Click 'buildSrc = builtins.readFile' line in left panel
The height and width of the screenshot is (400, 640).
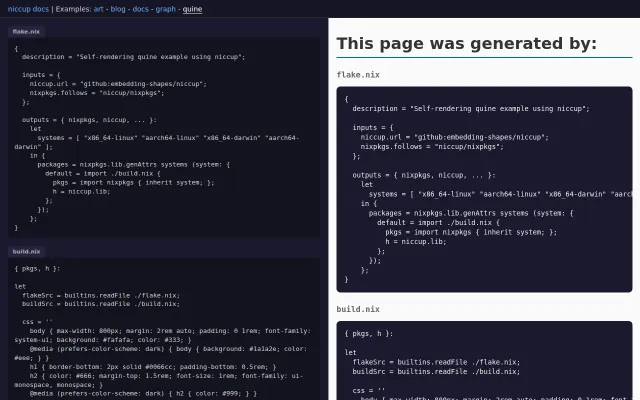pyautogui.click(x=101, y=304)
